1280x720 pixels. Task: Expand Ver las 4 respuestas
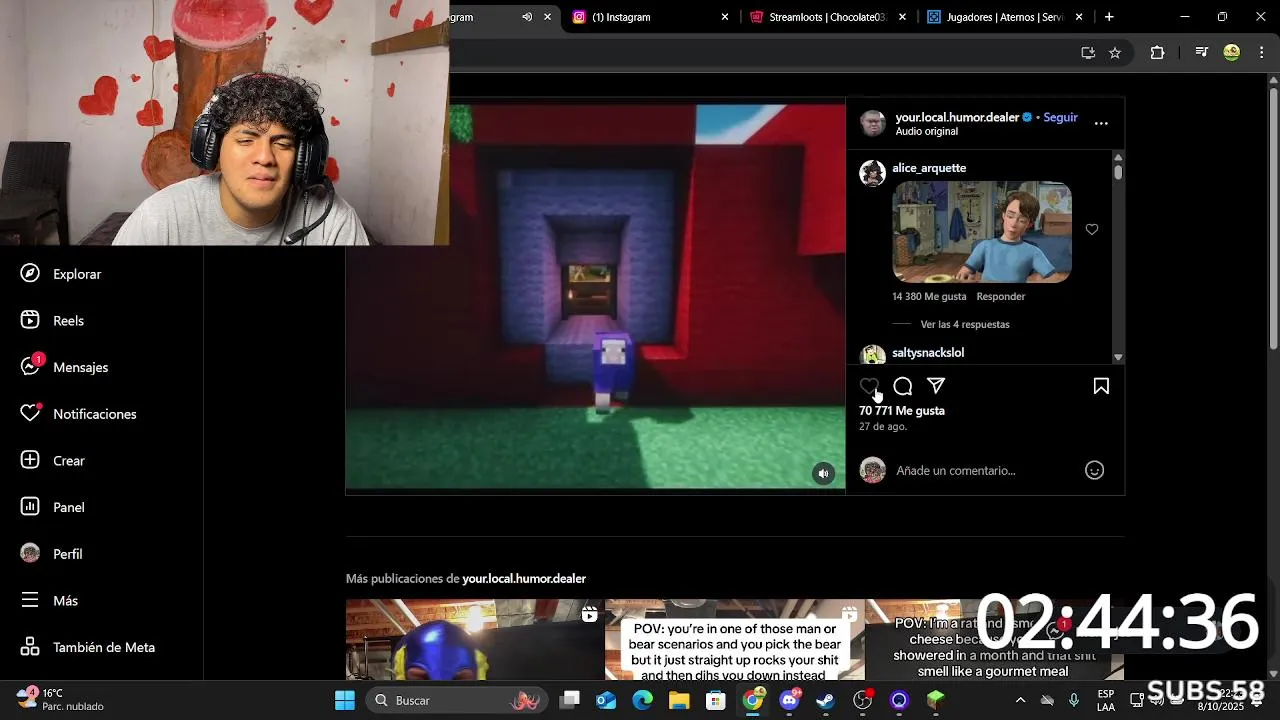pos(965,325)
